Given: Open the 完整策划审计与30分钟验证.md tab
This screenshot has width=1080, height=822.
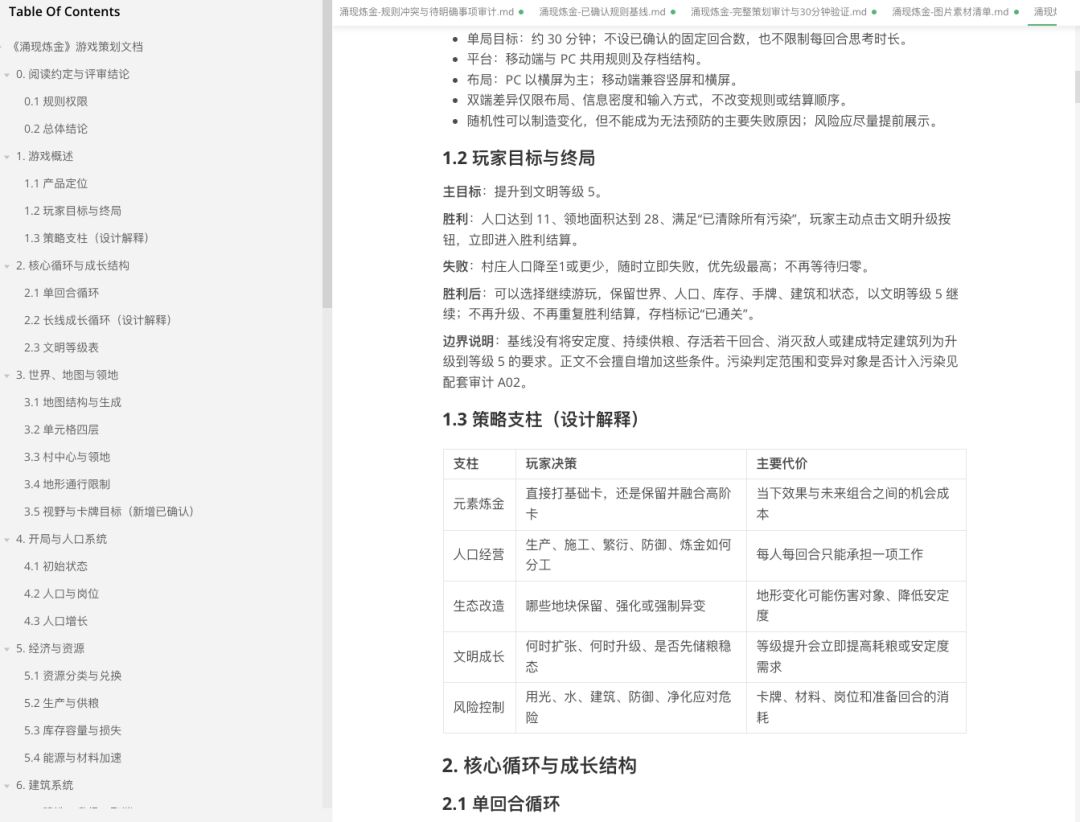Looking at the screenshot, I should point(778,12).
